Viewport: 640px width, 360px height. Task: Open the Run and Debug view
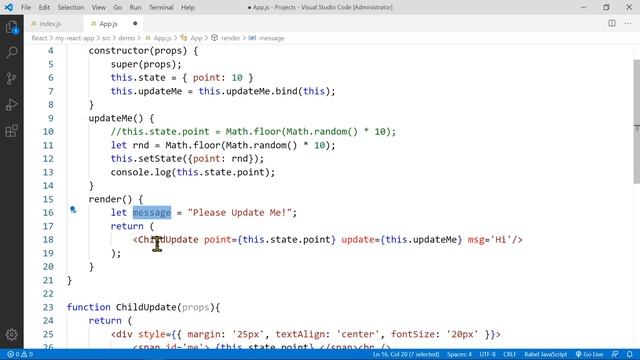pyautogui.click(x=11, y=105)
